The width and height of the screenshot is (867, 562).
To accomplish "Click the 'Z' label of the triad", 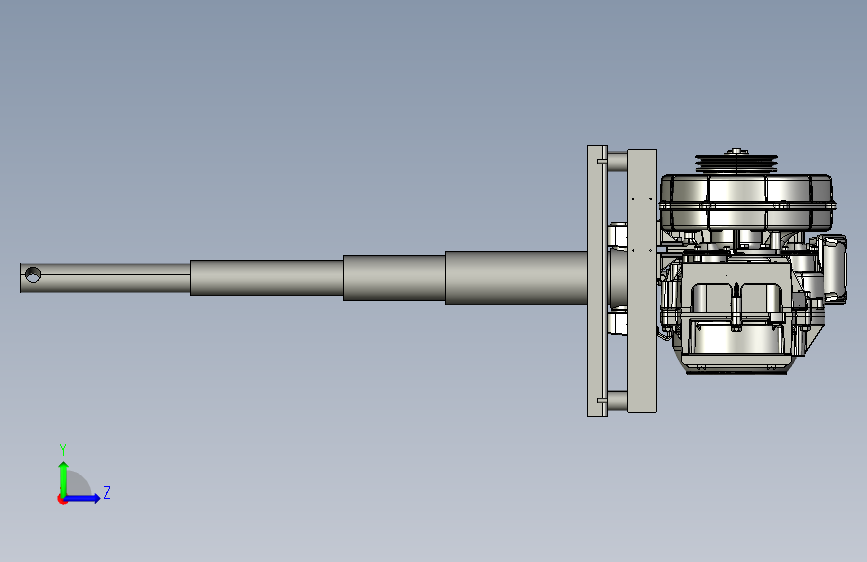I will (x=107, y=492).
